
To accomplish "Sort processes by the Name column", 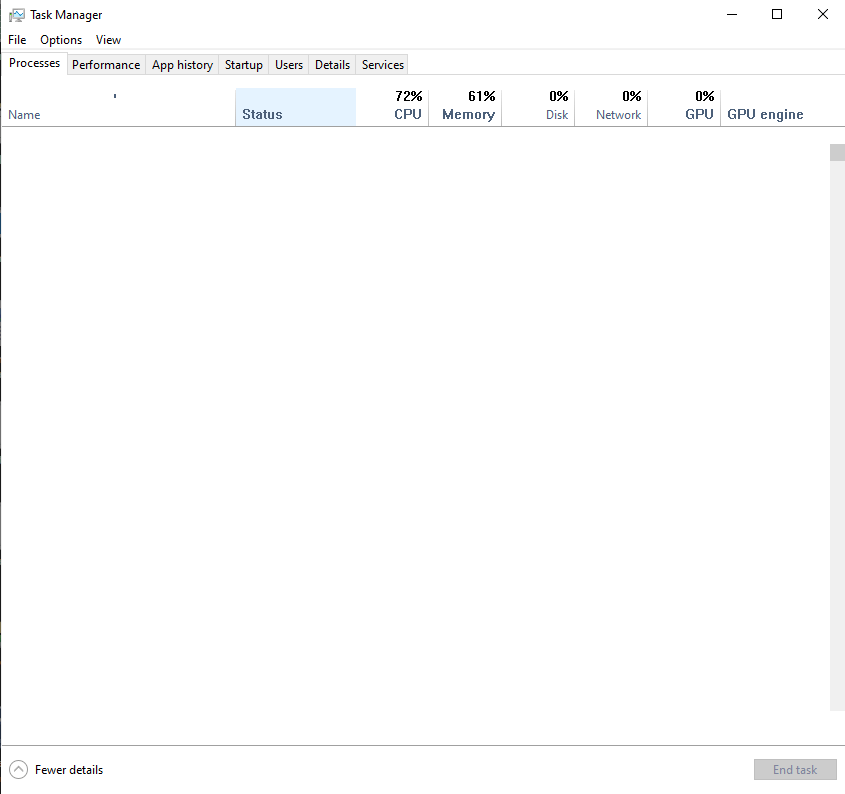I will [24, 115].
